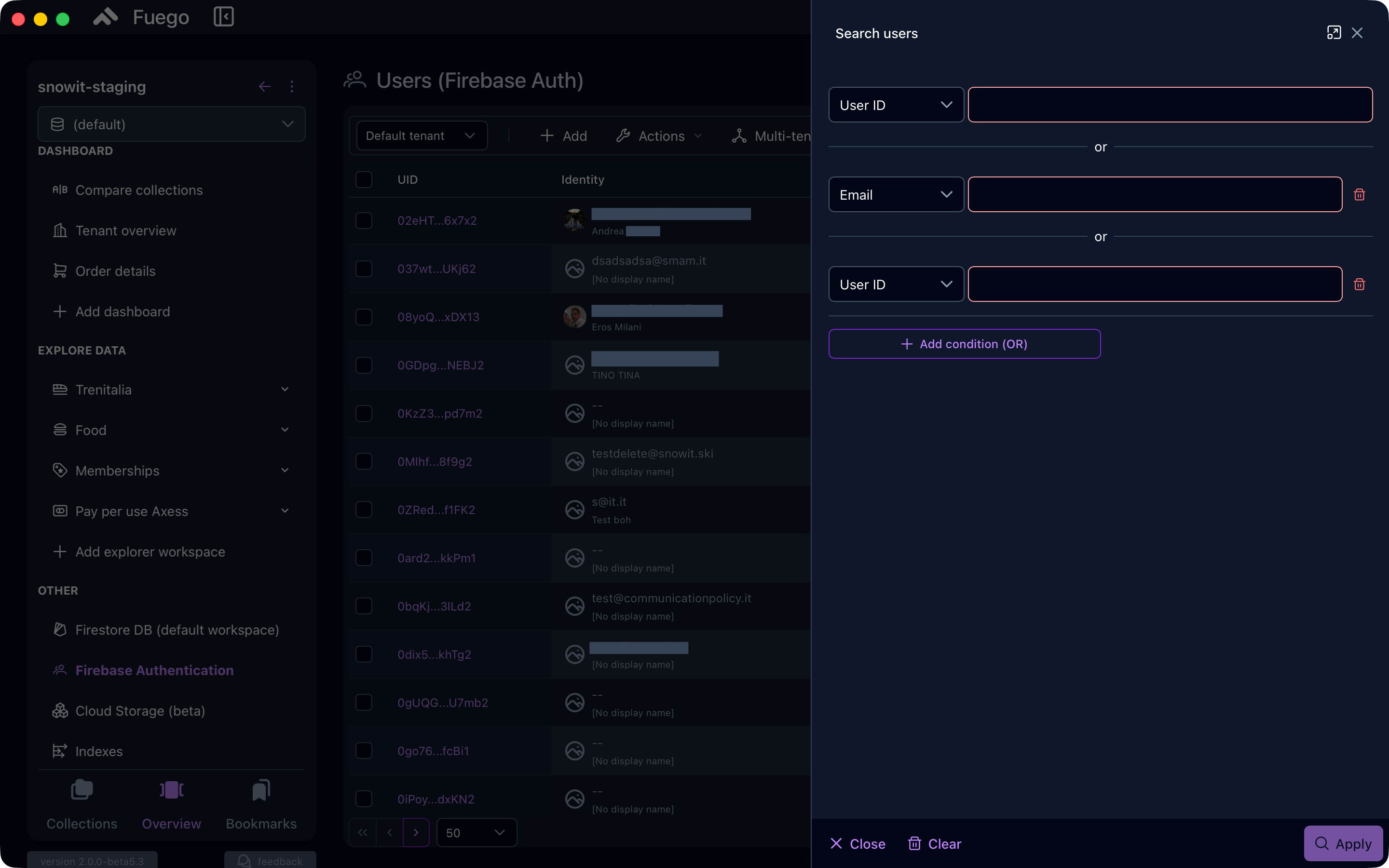The width and height of the screenshot is (1389, 868).
Task: Click Close button at panel bottom
Action: click(x=858, y=844)
